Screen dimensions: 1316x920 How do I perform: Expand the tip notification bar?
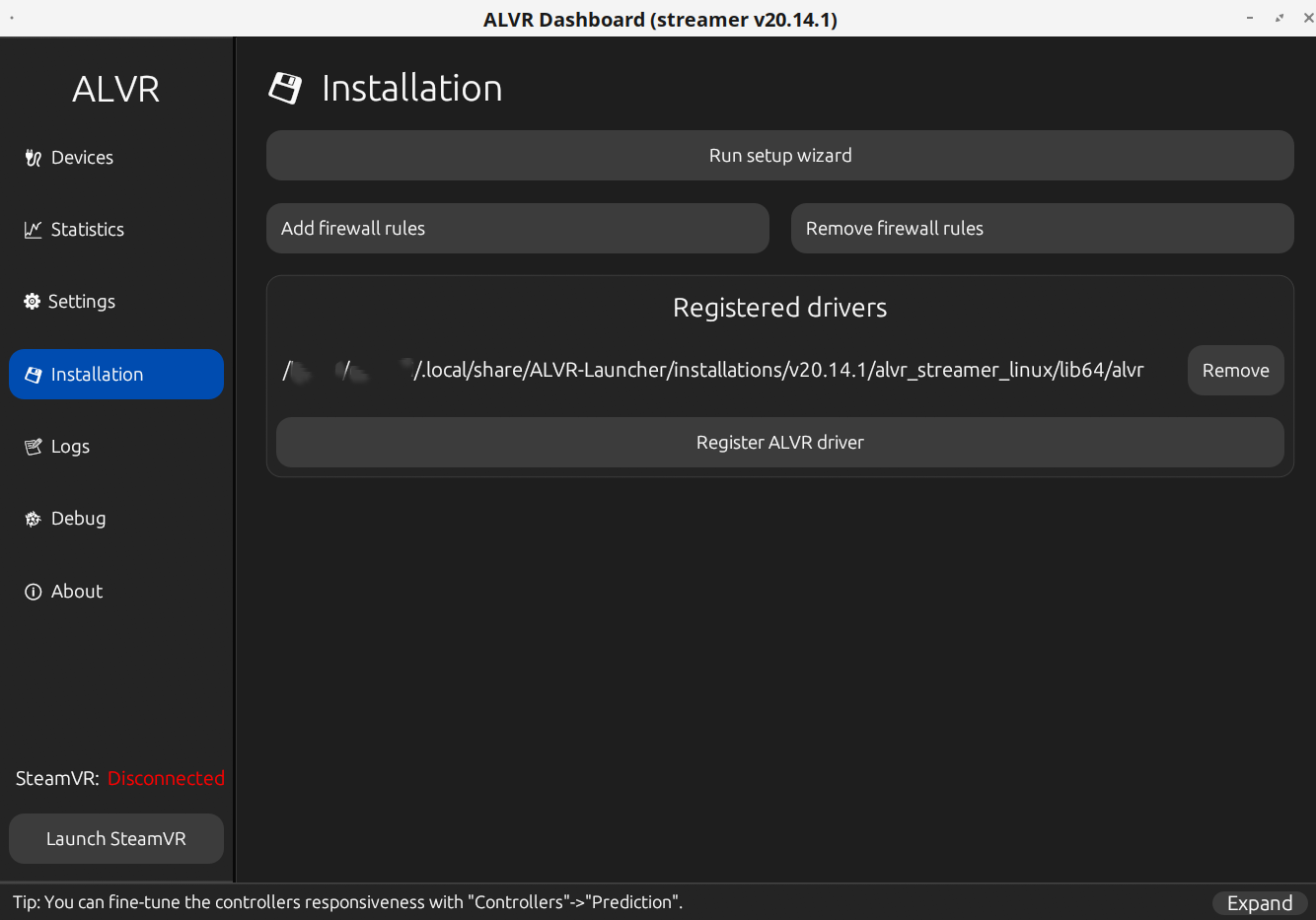pyautogui.click(x=1260, y=903)
